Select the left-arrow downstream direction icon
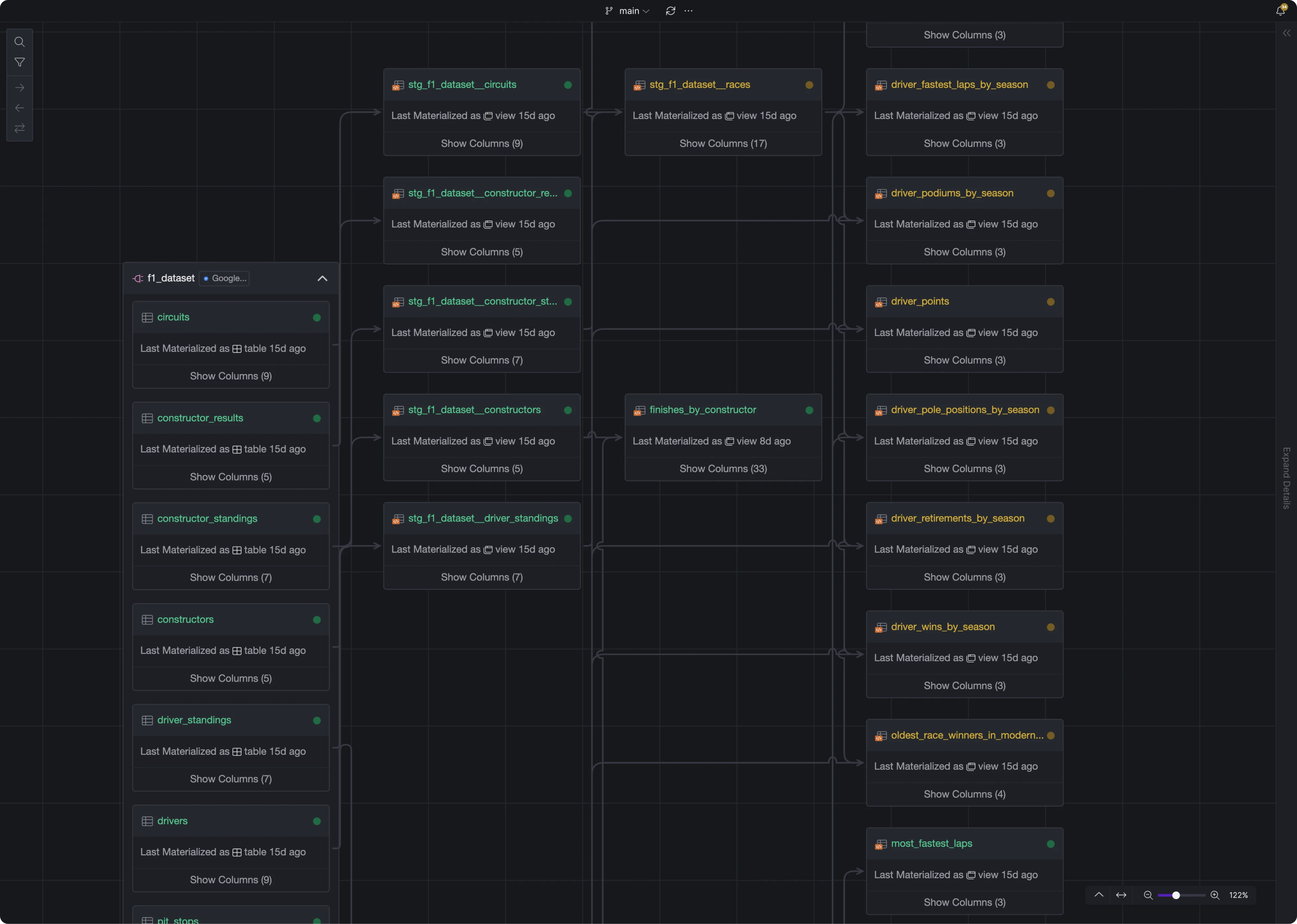1297x924 pixels. (x=19, y=108)
